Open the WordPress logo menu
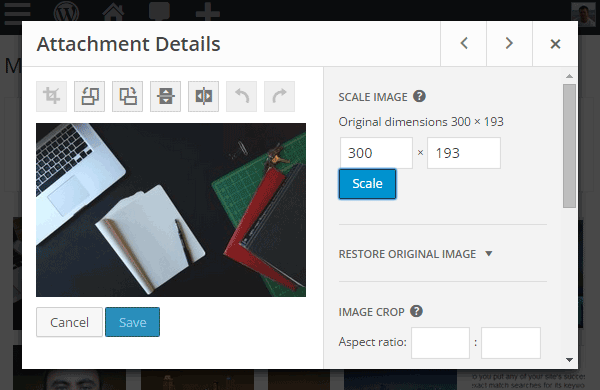600x390 pixels. pyautogui.click(x=66, y=11)
